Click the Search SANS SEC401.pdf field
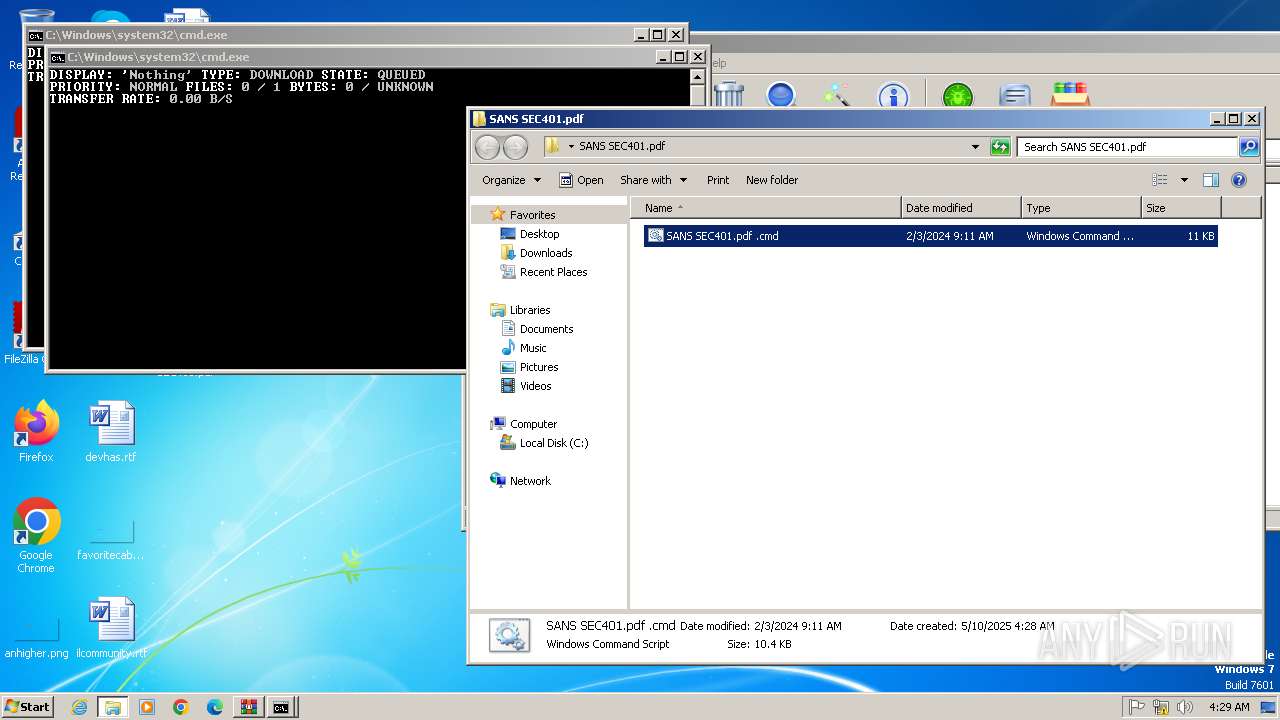The width and height of the screenshot is (1280, 720). pos(1128,147)
